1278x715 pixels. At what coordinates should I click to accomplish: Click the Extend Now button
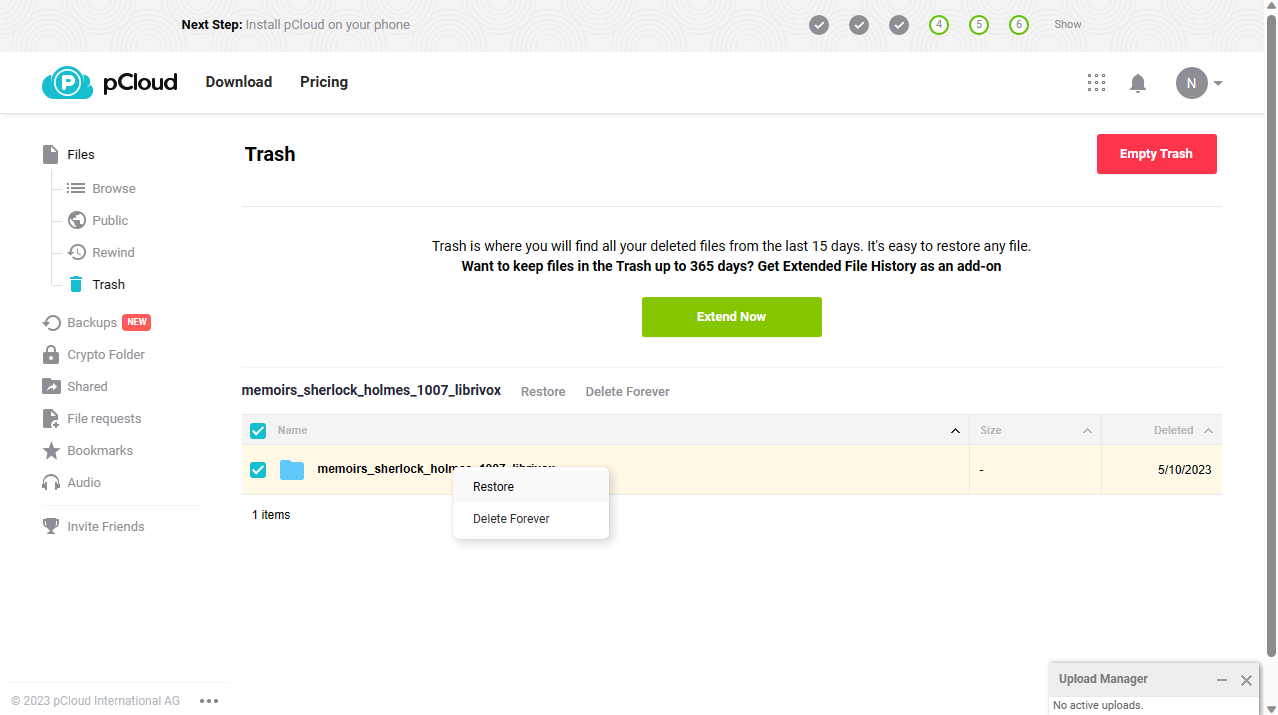pos(732,317)
